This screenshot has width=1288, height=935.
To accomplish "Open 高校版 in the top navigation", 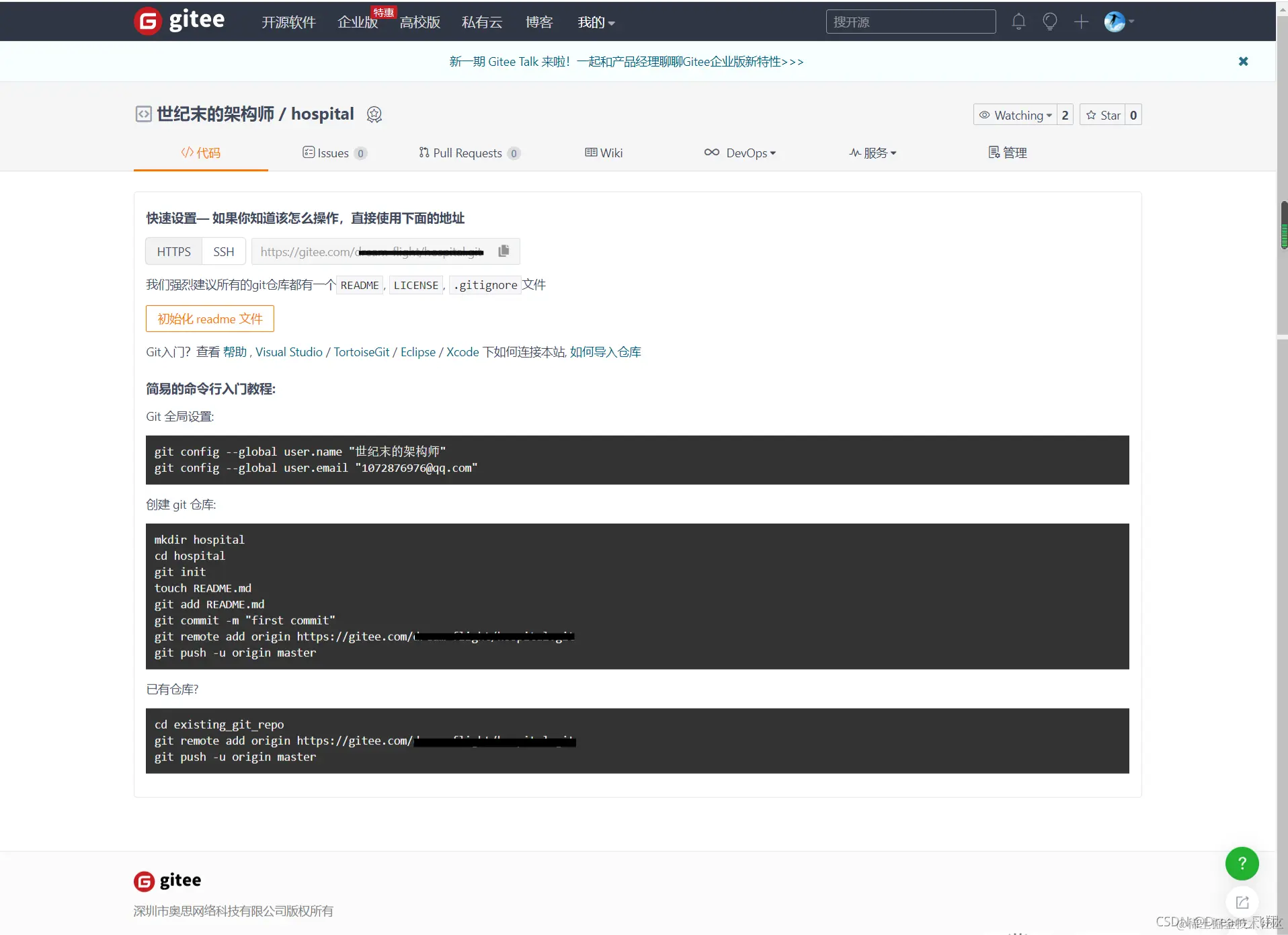I will click(x=419, y=22).
